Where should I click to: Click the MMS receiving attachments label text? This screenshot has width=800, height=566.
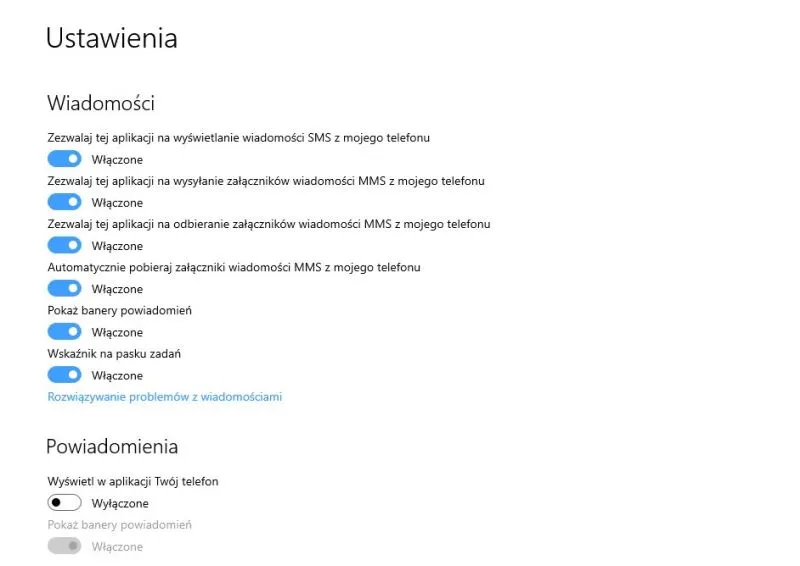269,224
